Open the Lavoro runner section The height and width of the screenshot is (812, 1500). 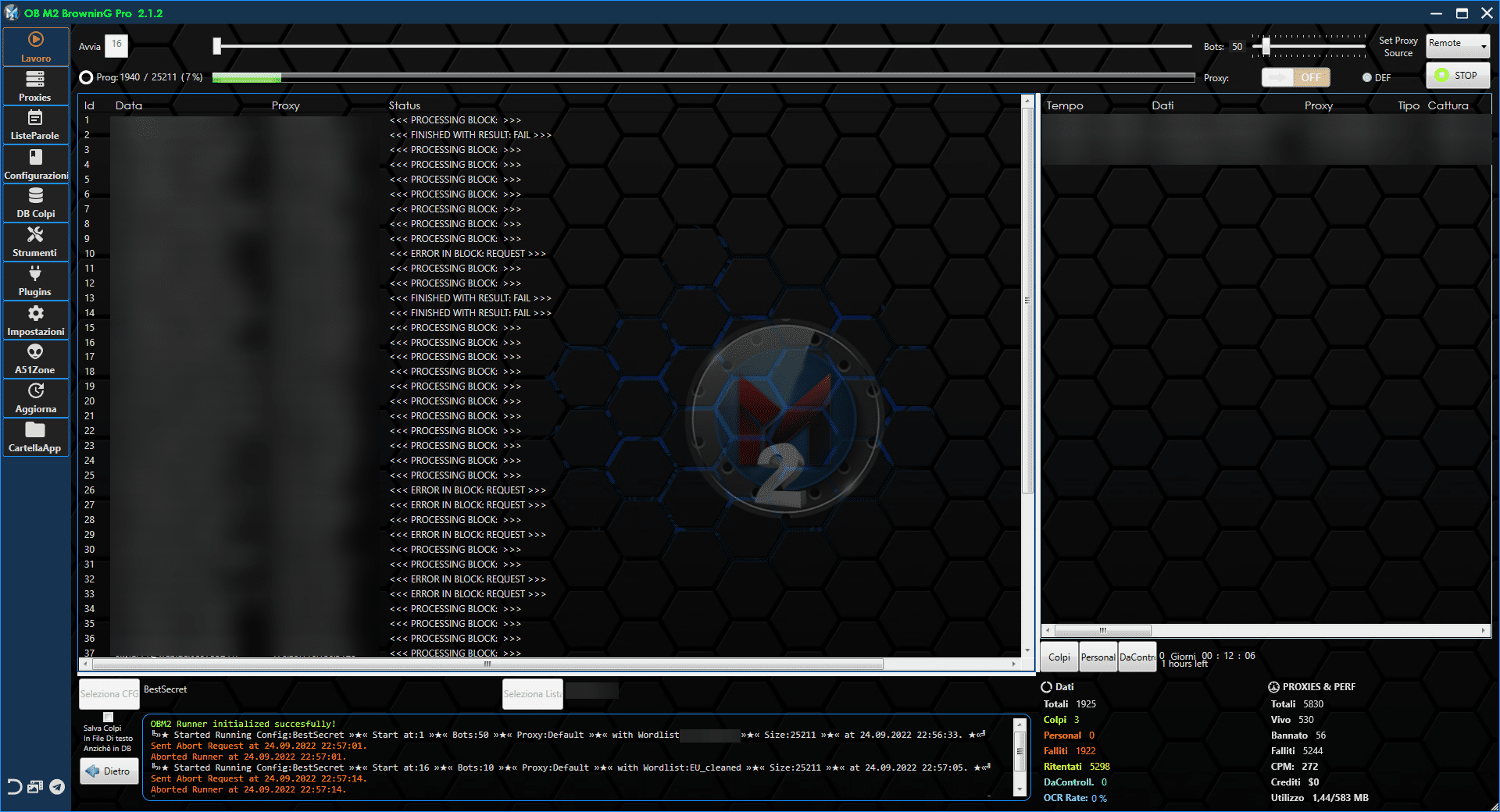36,47
